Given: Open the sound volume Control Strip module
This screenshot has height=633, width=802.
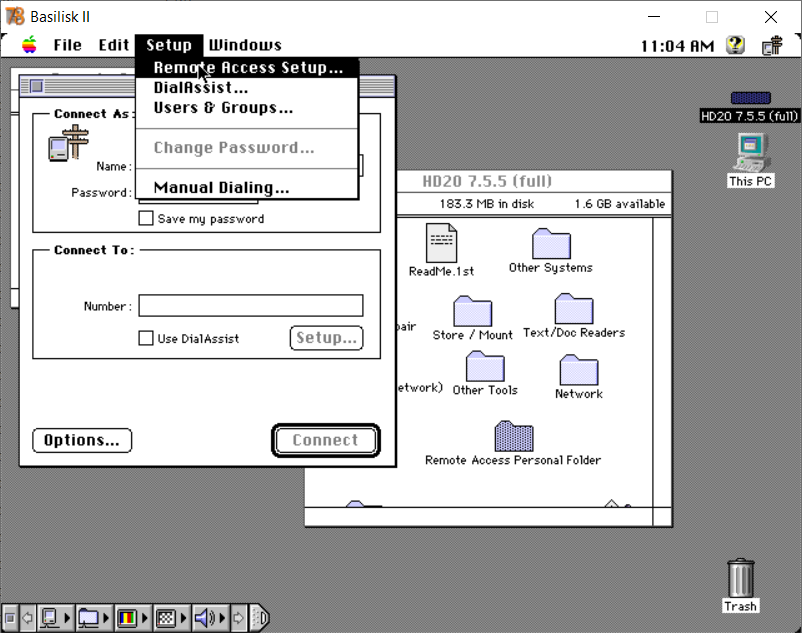Looking at the screenshot, I should click(210, 618).
